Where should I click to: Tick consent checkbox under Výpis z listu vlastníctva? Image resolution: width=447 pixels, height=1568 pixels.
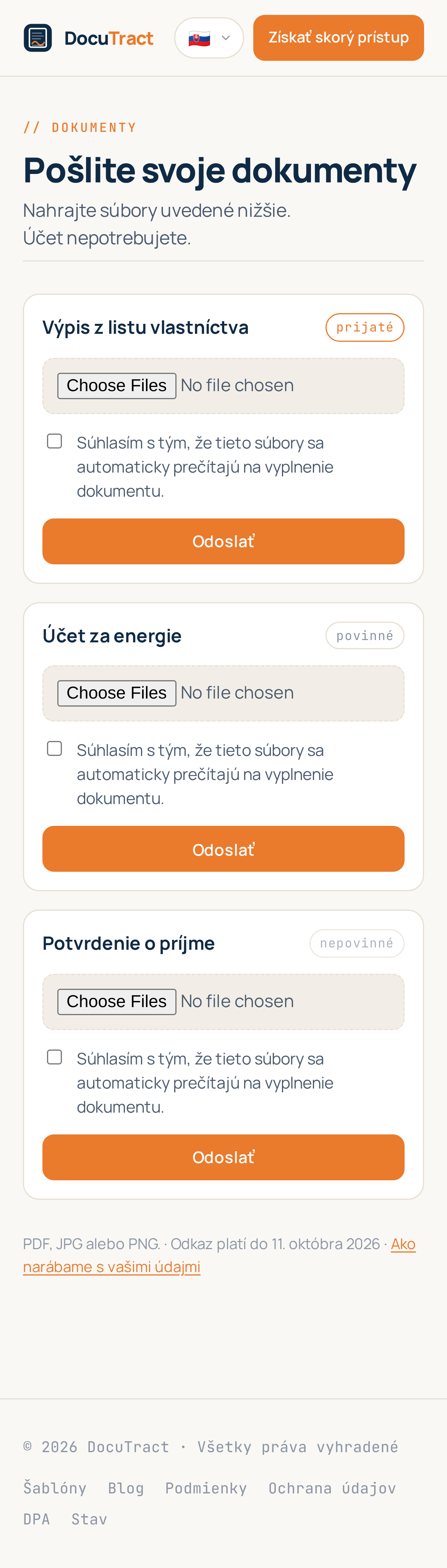coord(55,441)
